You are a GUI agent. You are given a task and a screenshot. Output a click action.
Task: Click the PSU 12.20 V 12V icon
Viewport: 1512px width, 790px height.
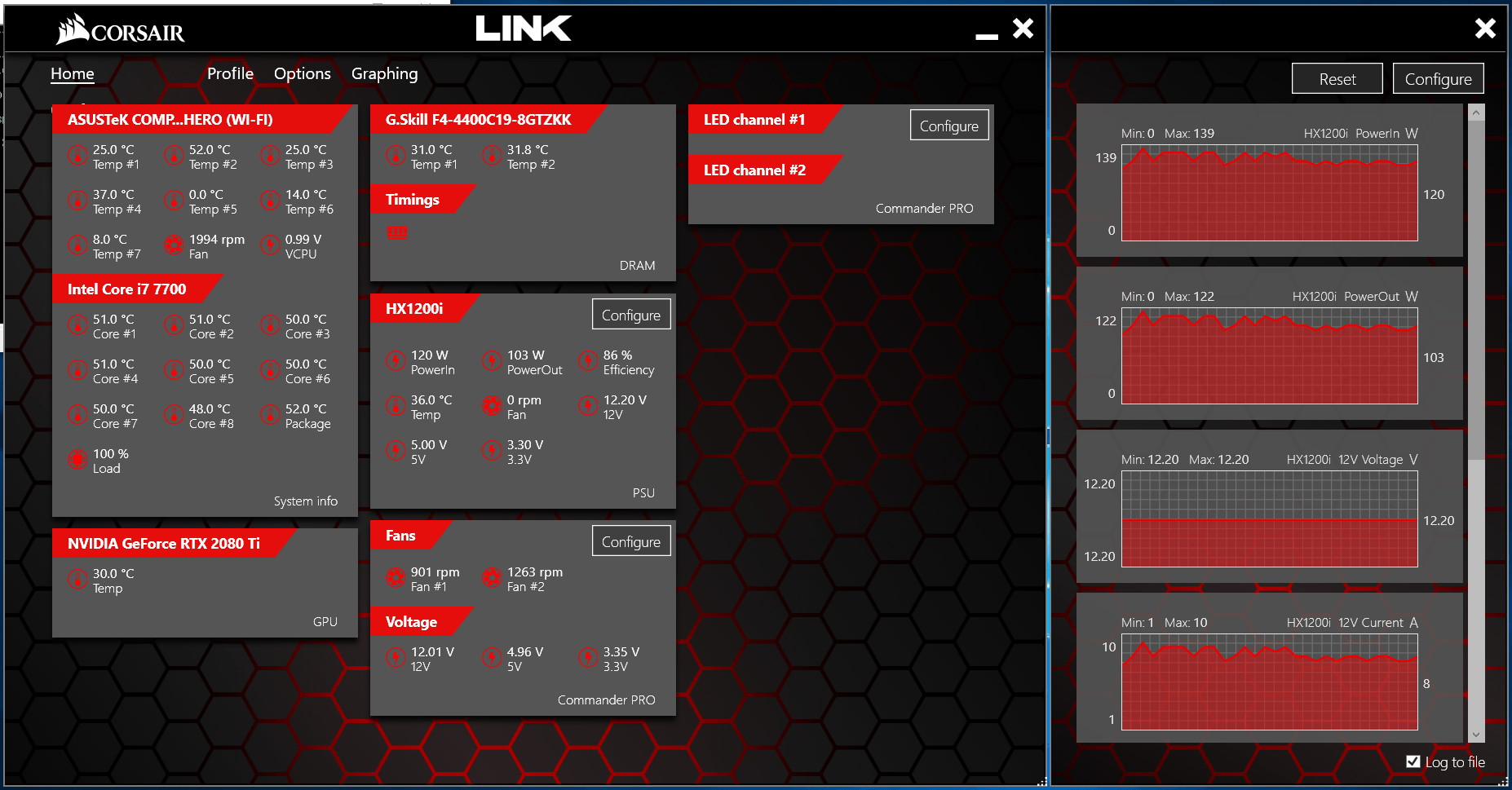pos(588,405)
